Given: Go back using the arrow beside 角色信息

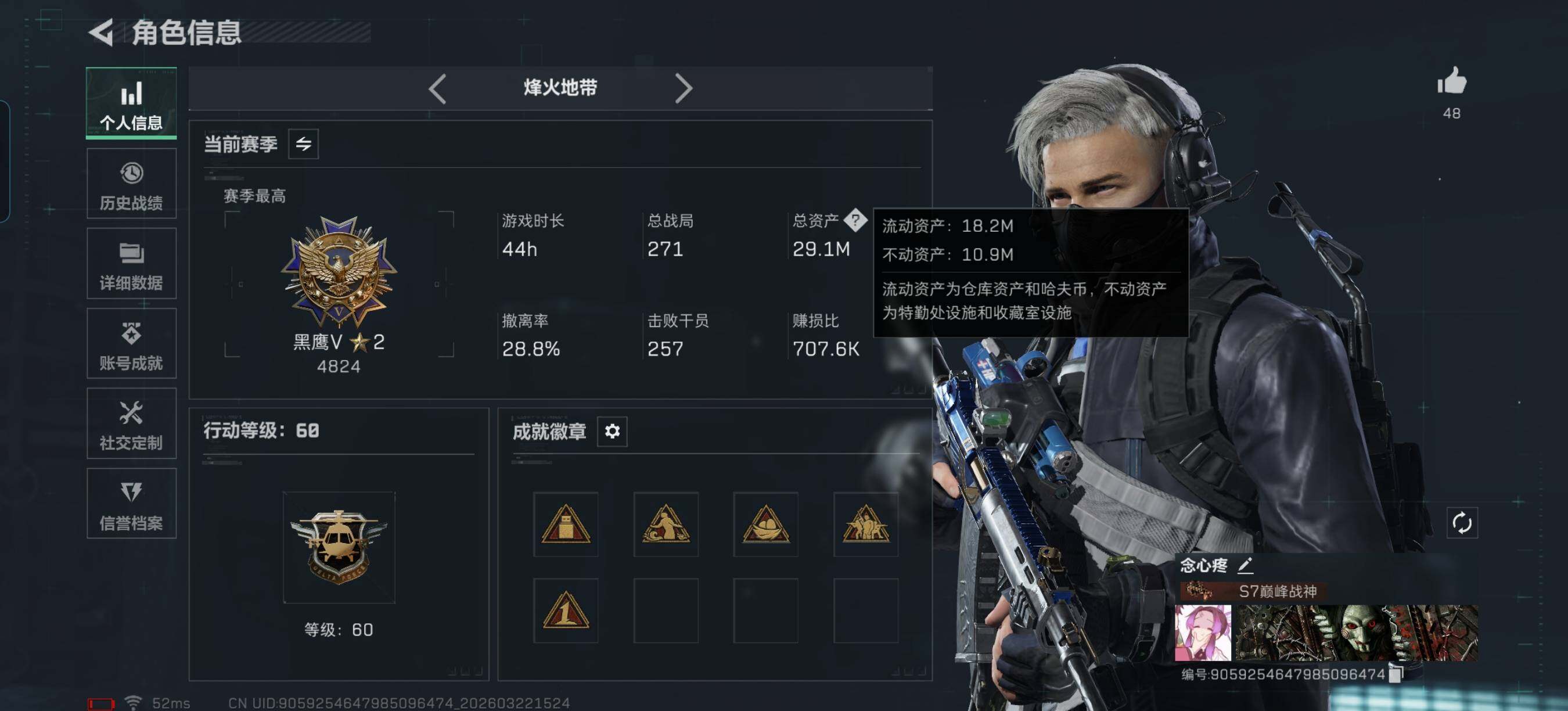Looking at the screenshot, I should coord(102,33).
